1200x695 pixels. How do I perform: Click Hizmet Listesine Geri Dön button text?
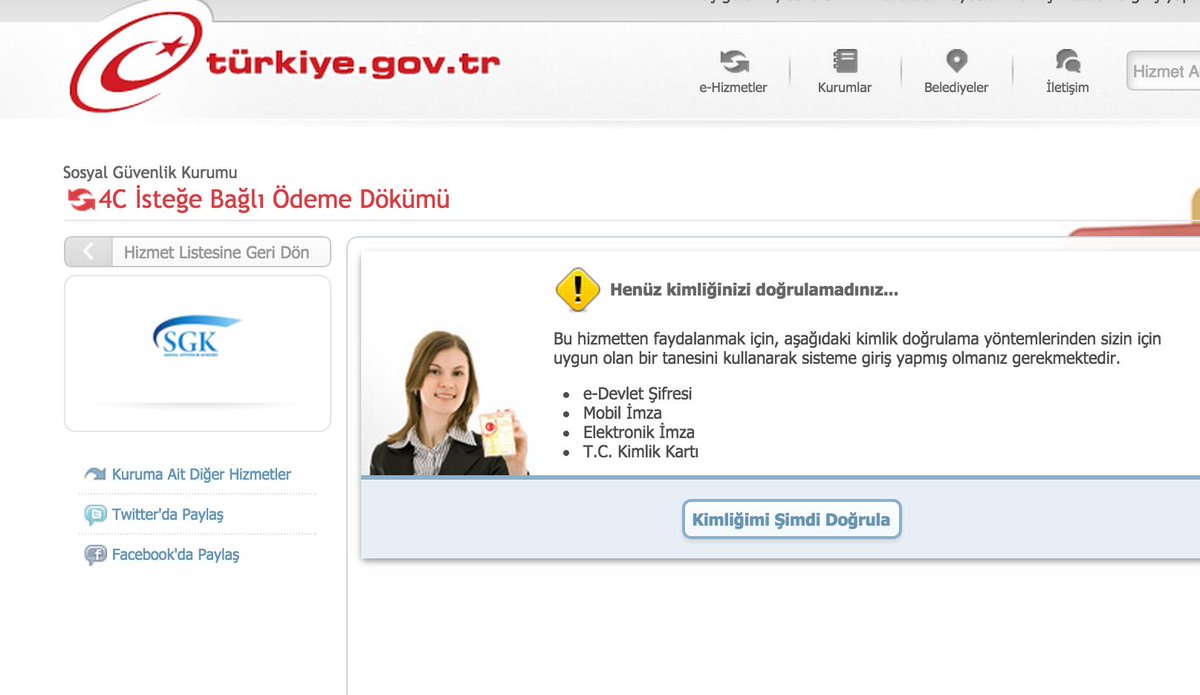[x=216, y=252]
